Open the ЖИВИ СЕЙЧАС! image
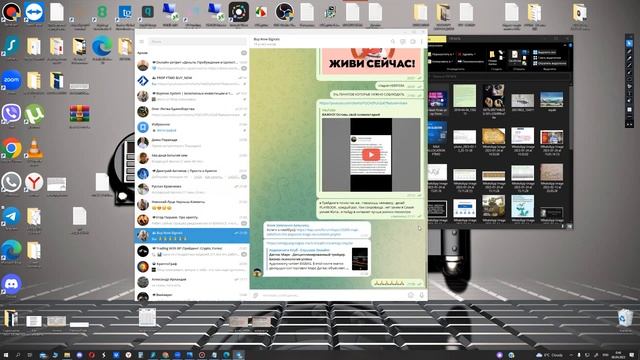Viewport: 640px width, 360px height. pyautogui.click(x=371, y=61)
